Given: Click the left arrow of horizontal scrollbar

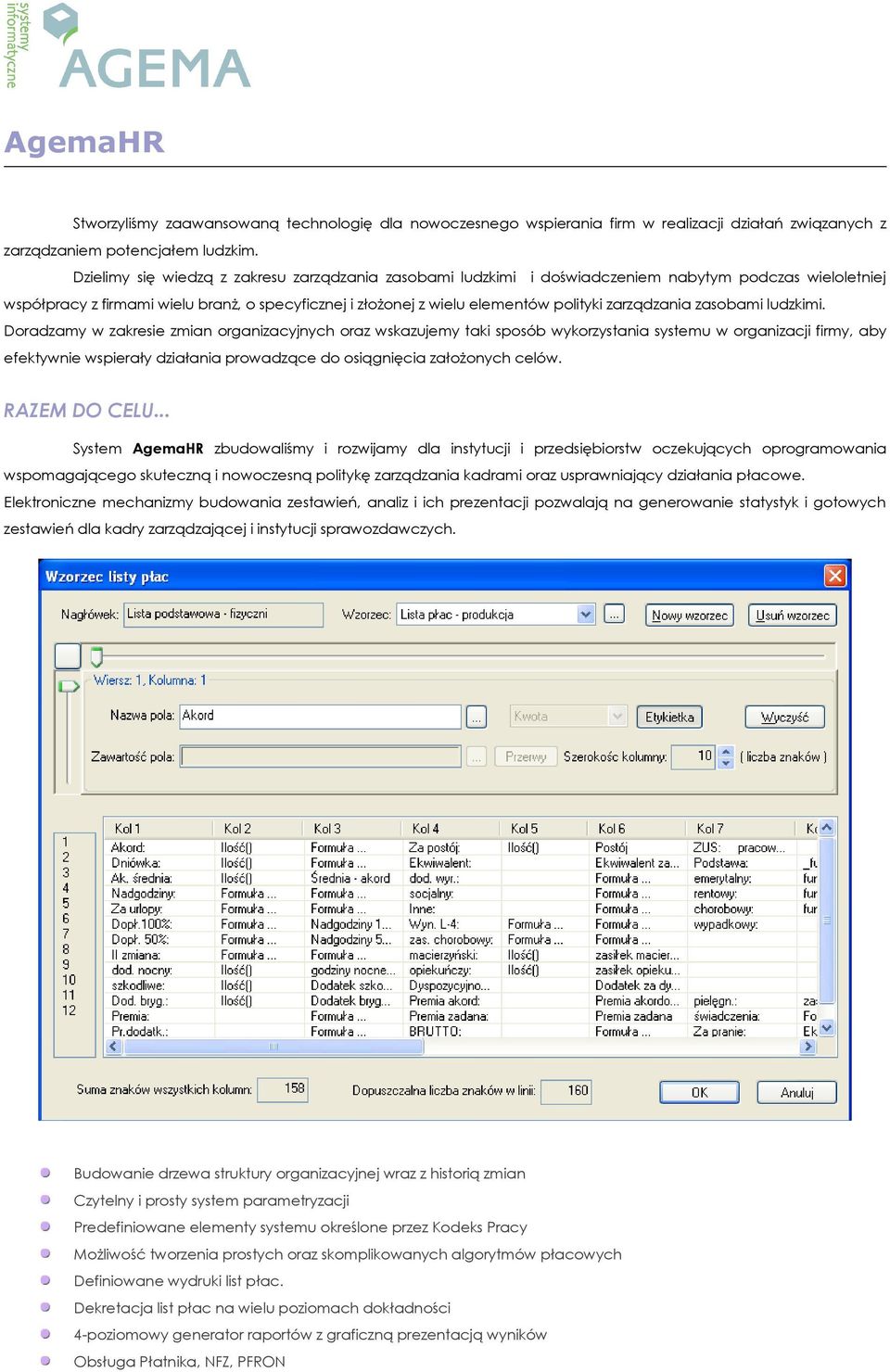Looking at the screenshot, I should (114, 1047).
